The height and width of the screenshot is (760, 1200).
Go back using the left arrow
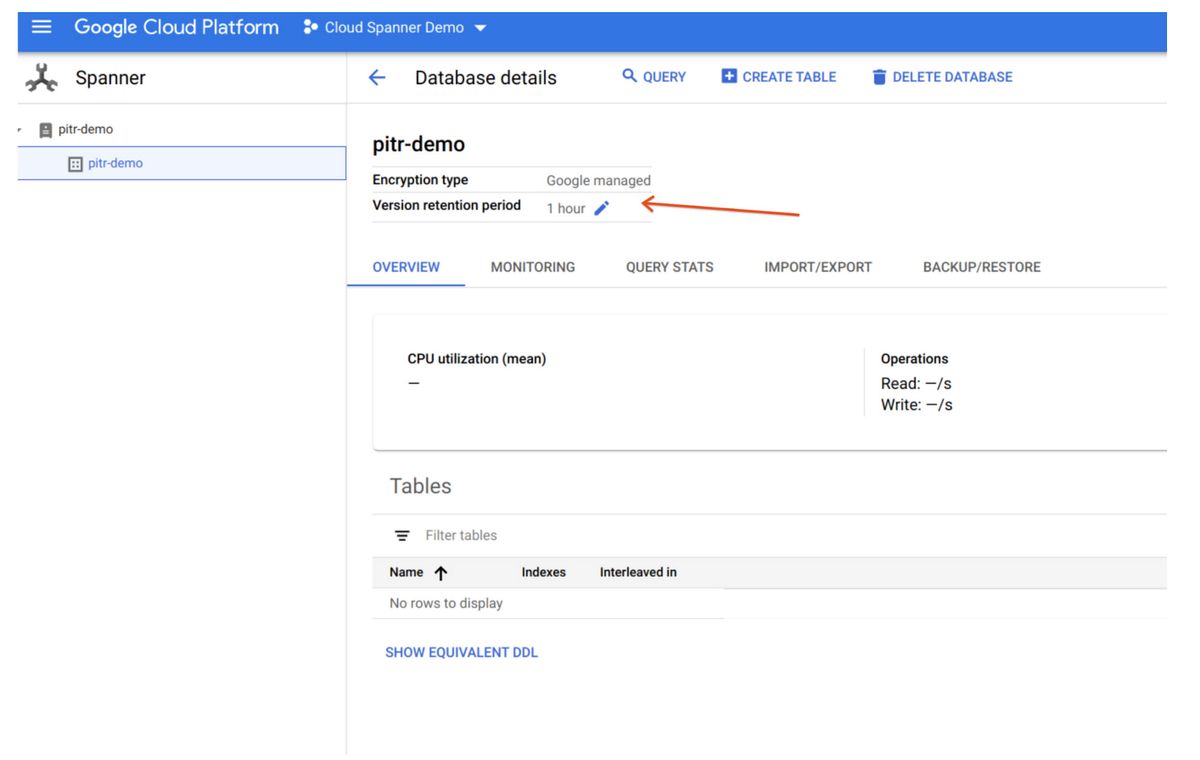[x=377, y=78]
